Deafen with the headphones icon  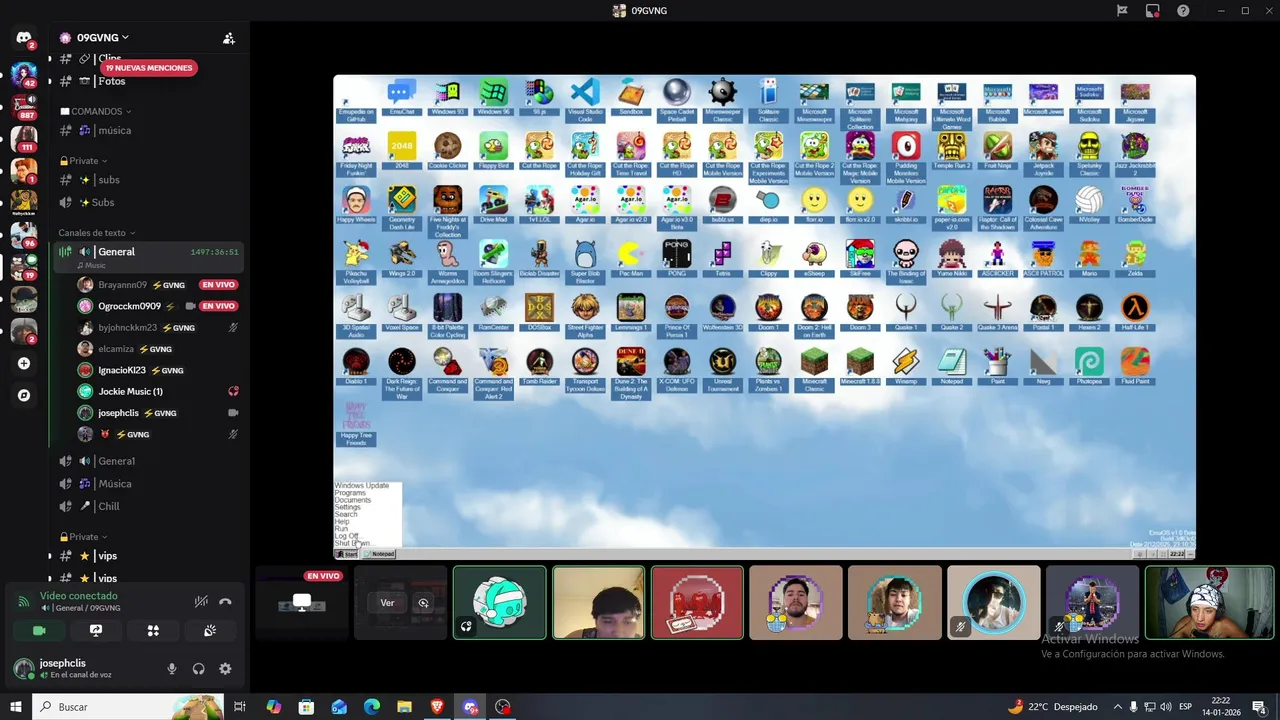198,669
